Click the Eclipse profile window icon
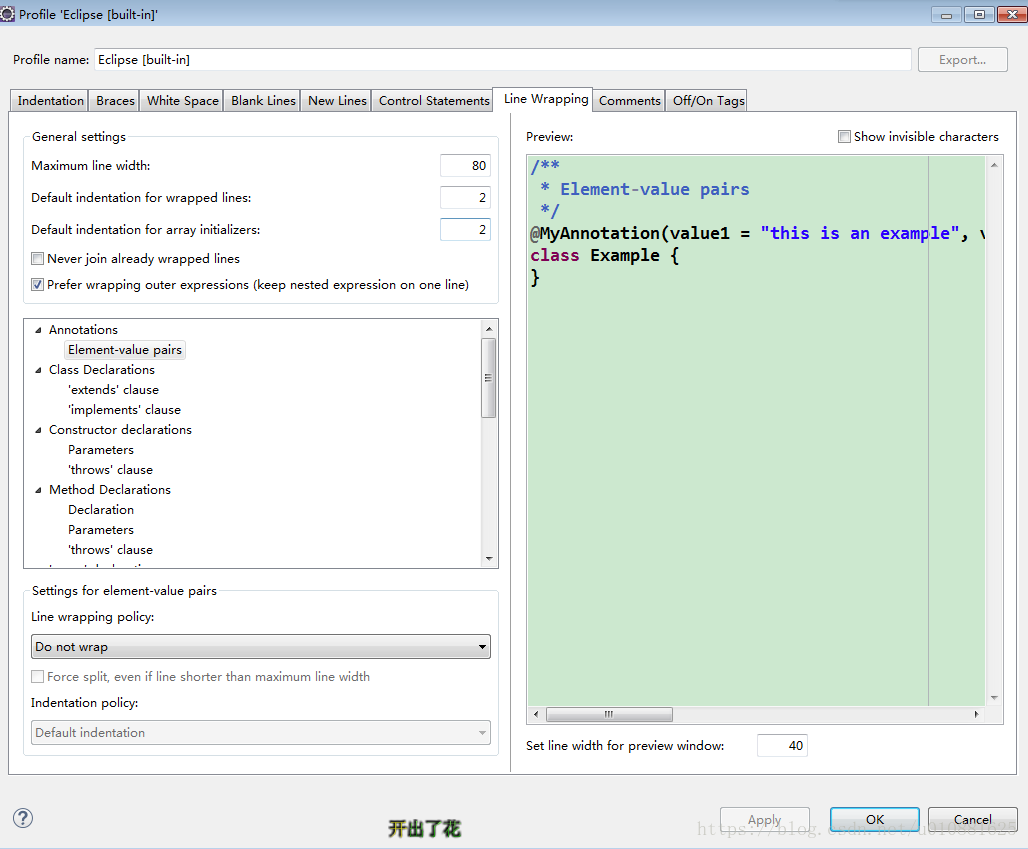This screenshot has height=849, width=1028. [7, 14]
